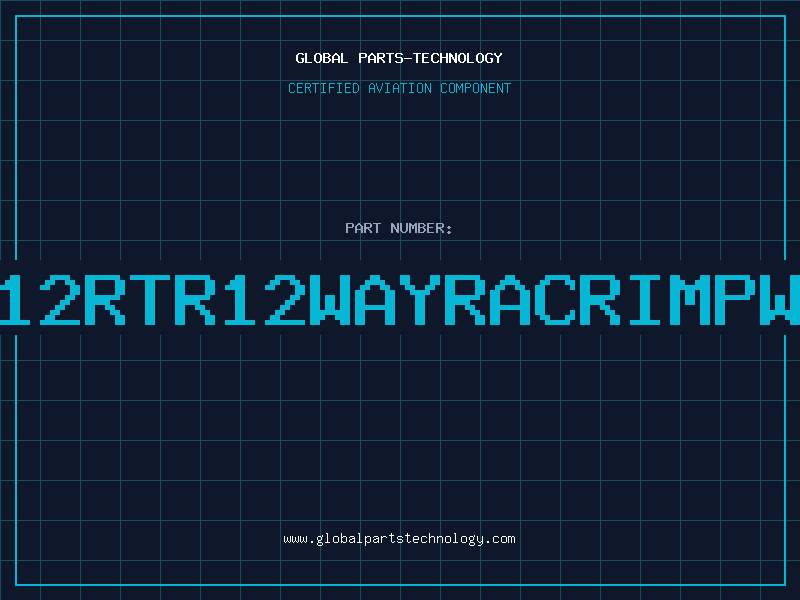Click the PART NUMBER: label
The width and height of the screenshot is (800, 600).
[x=399, y=228]
